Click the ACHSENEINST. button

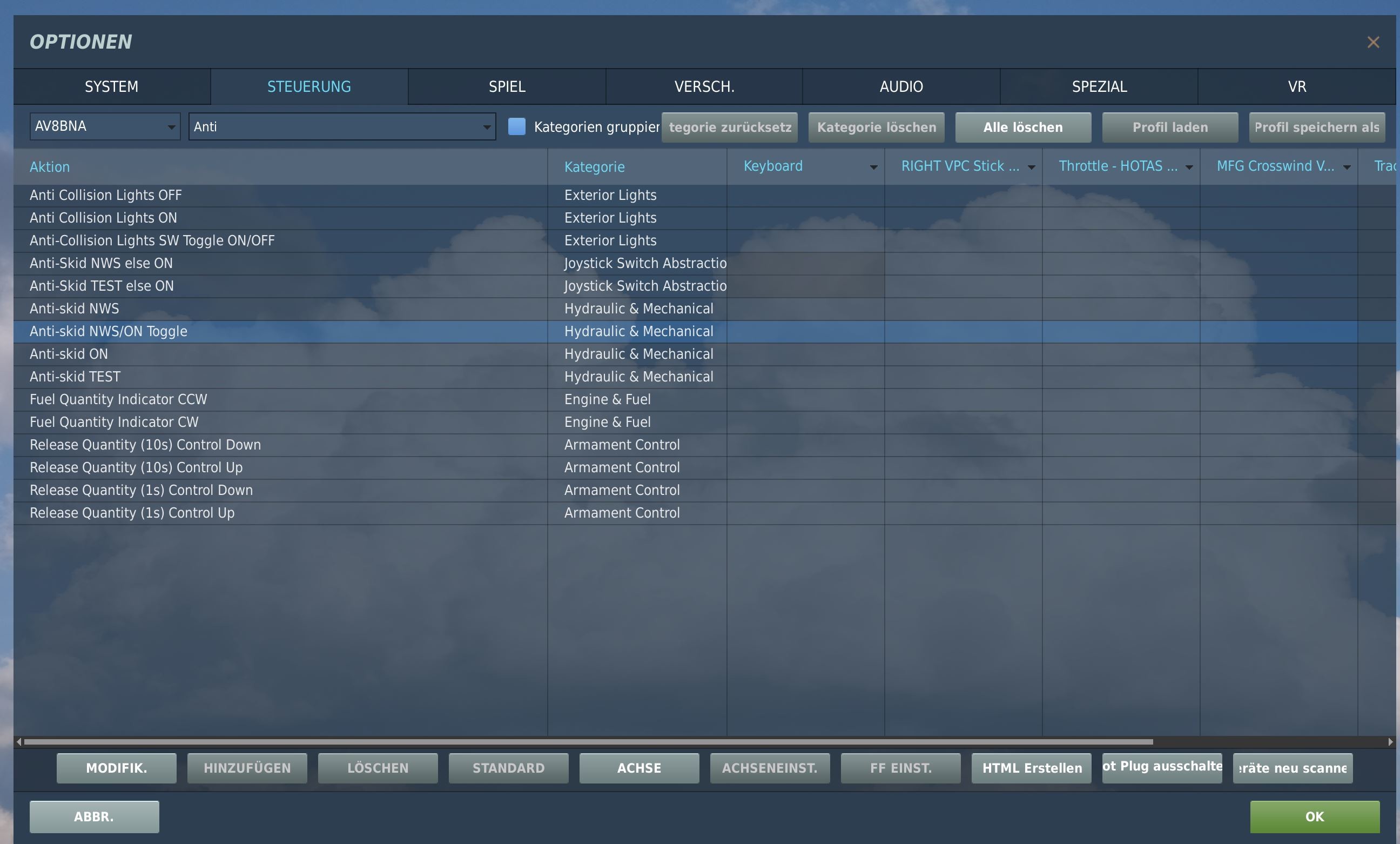tap(770, 768)
